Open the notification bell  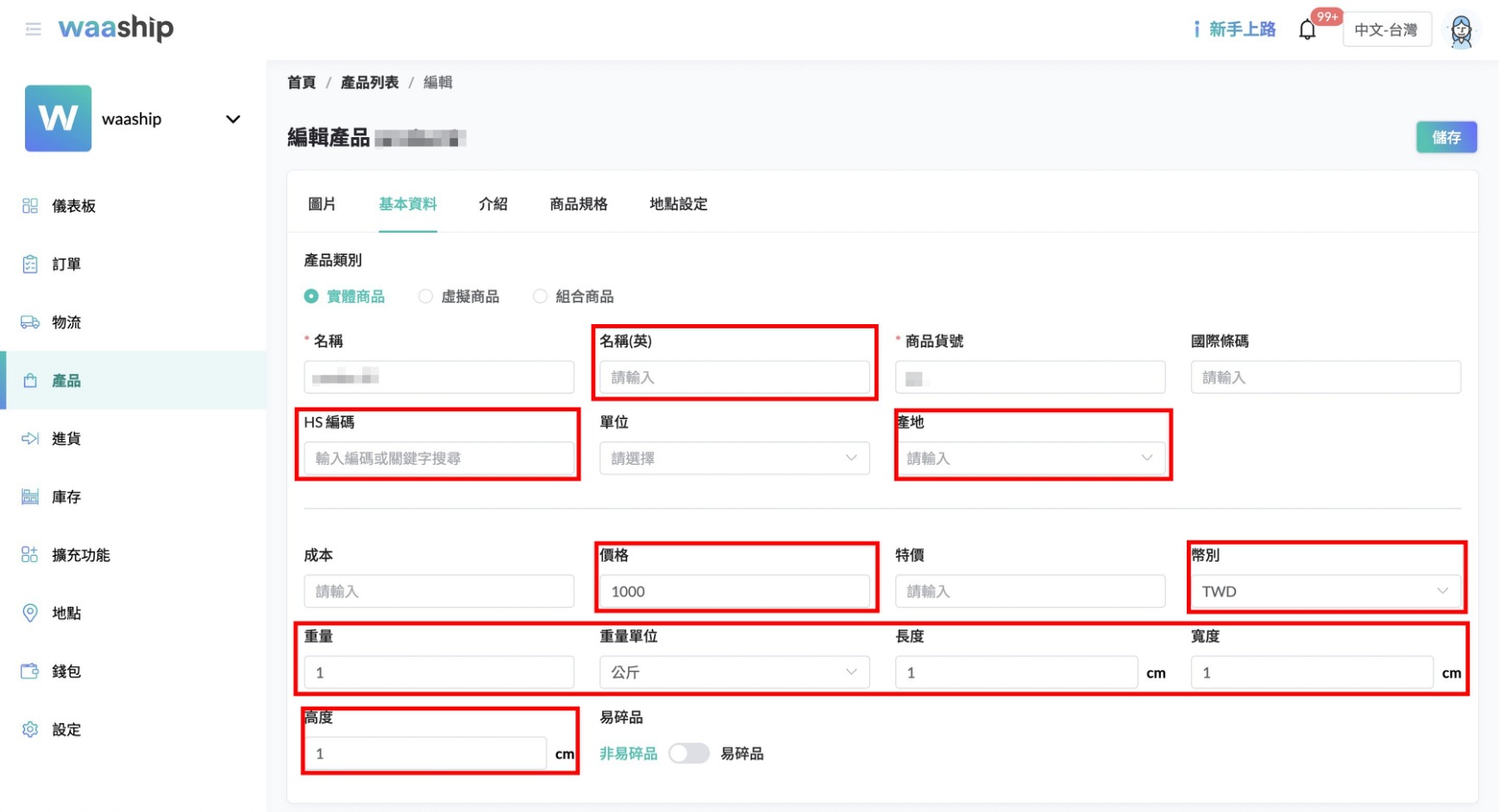pos(1307,30)
